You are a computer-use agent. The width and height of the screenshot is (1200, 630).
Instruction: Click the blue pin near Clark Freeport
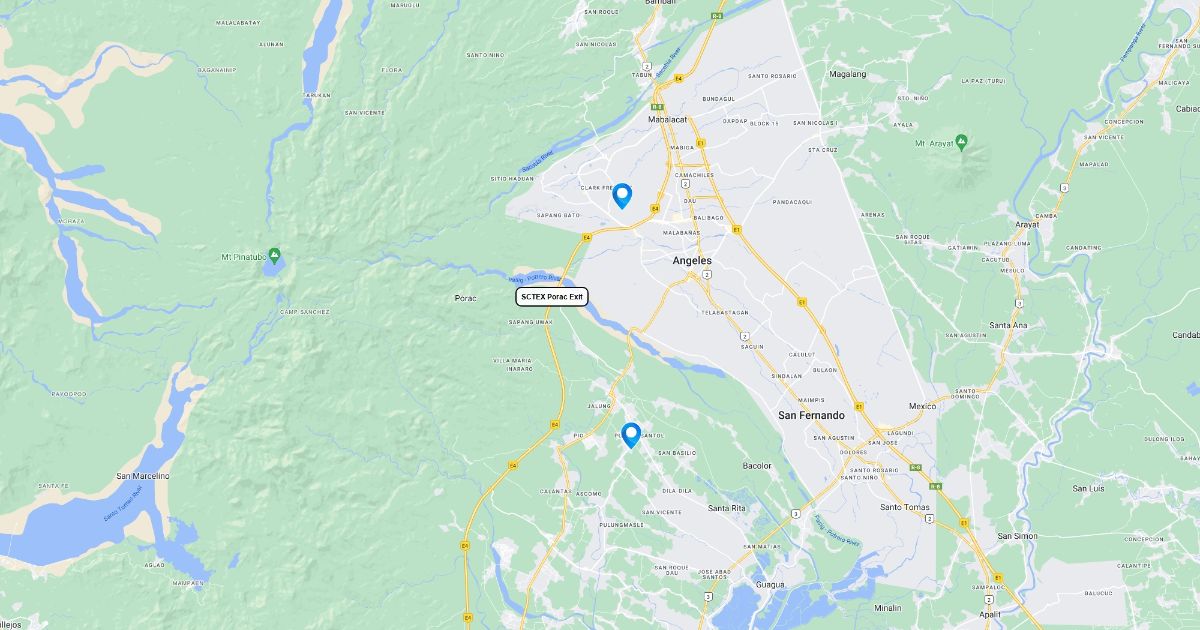pyautogui.click(x=622, y=196)
